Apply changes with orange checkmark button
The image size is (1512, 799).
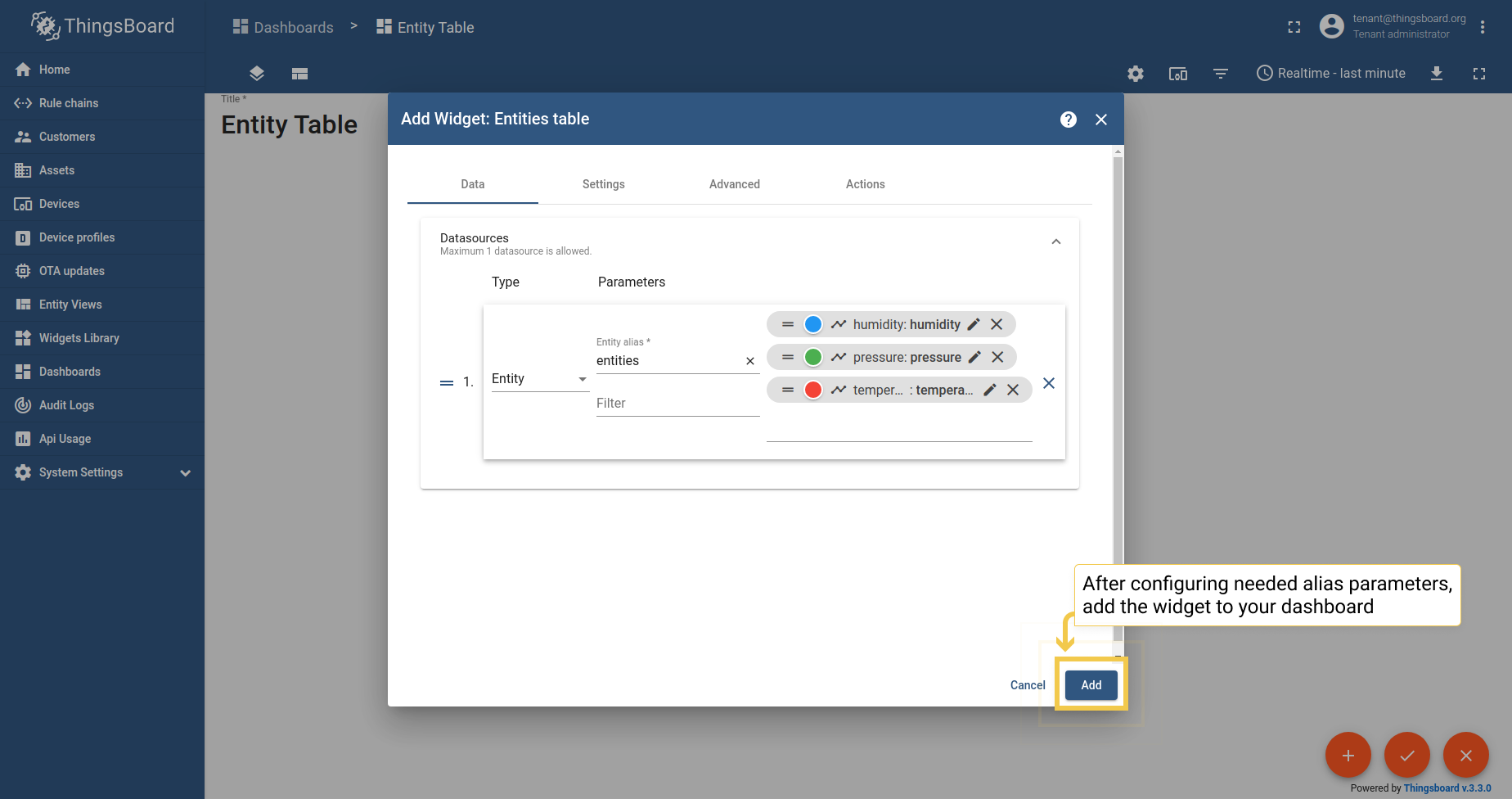click(1407, 755)
